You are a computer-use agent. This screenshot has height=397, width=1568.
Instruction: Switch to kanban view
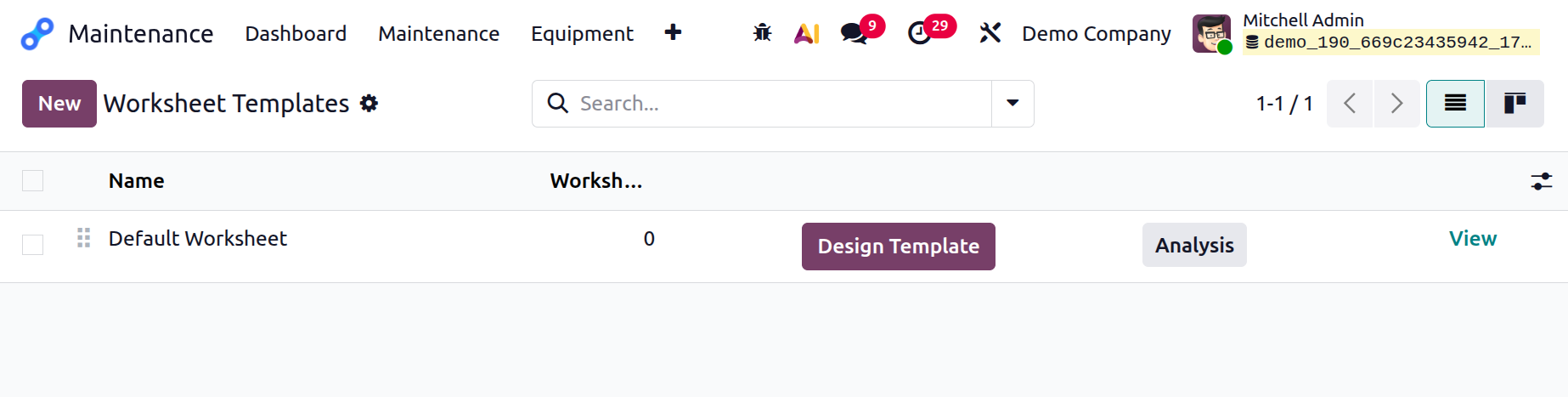point(1514,104)
